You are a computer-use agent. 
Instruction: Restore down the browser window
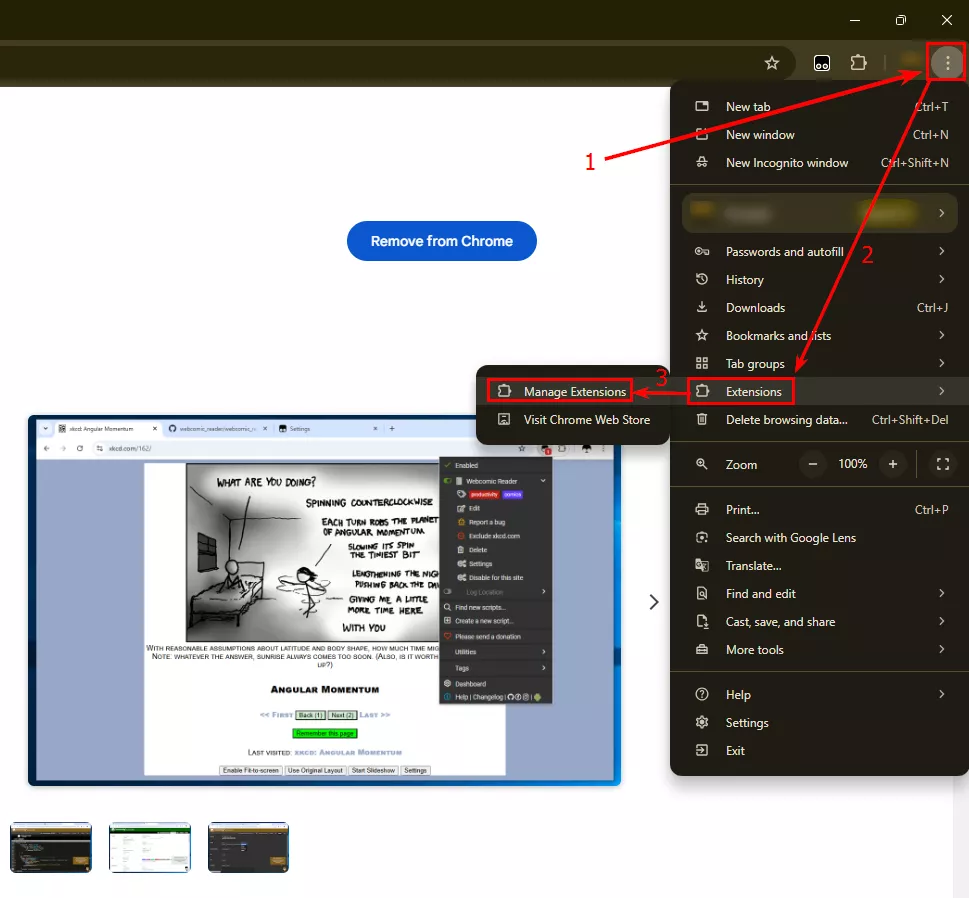point(900,20)
